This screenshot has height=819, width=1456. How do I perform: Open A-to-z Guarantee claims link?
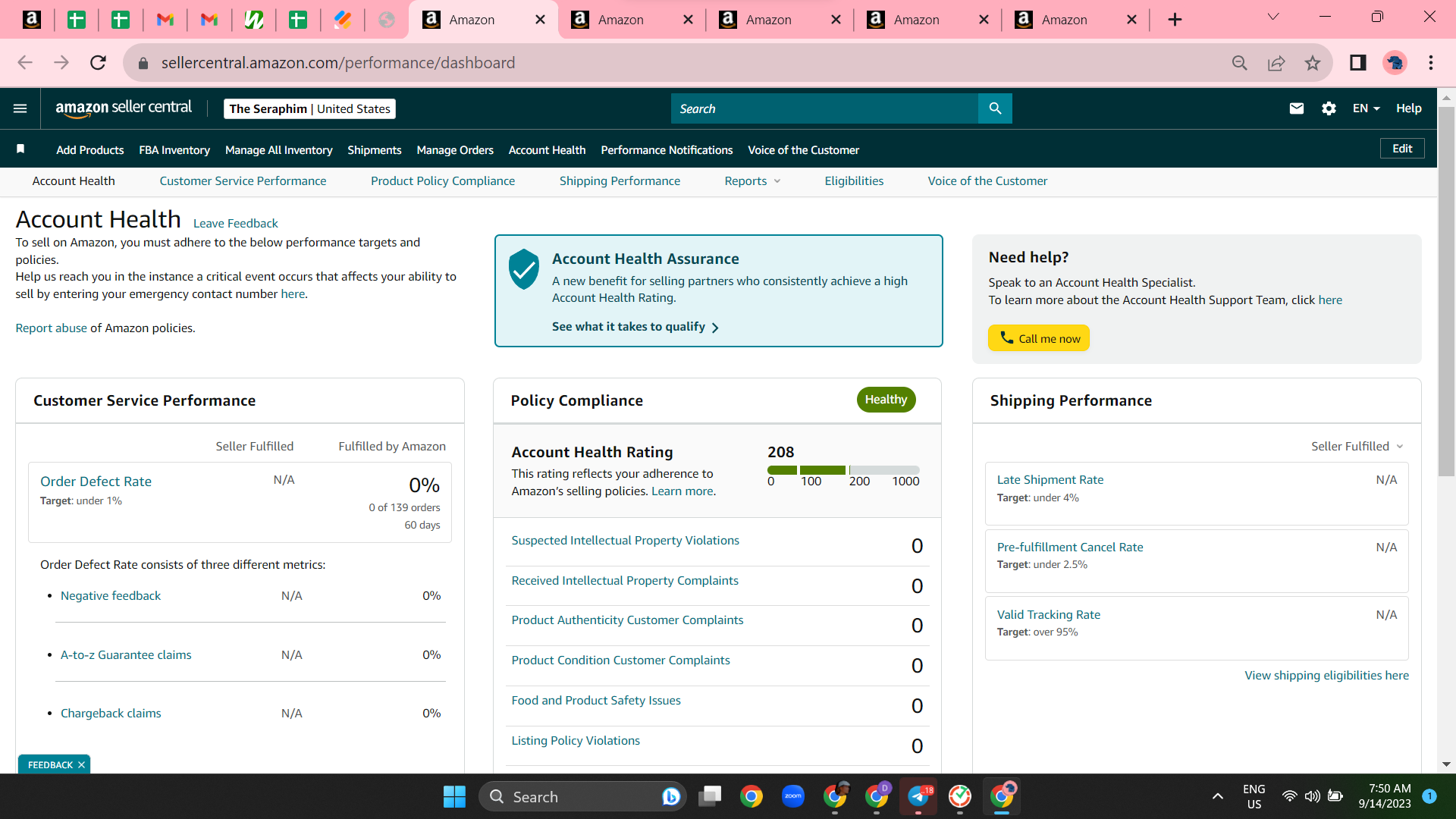click(x=126, y=655)
